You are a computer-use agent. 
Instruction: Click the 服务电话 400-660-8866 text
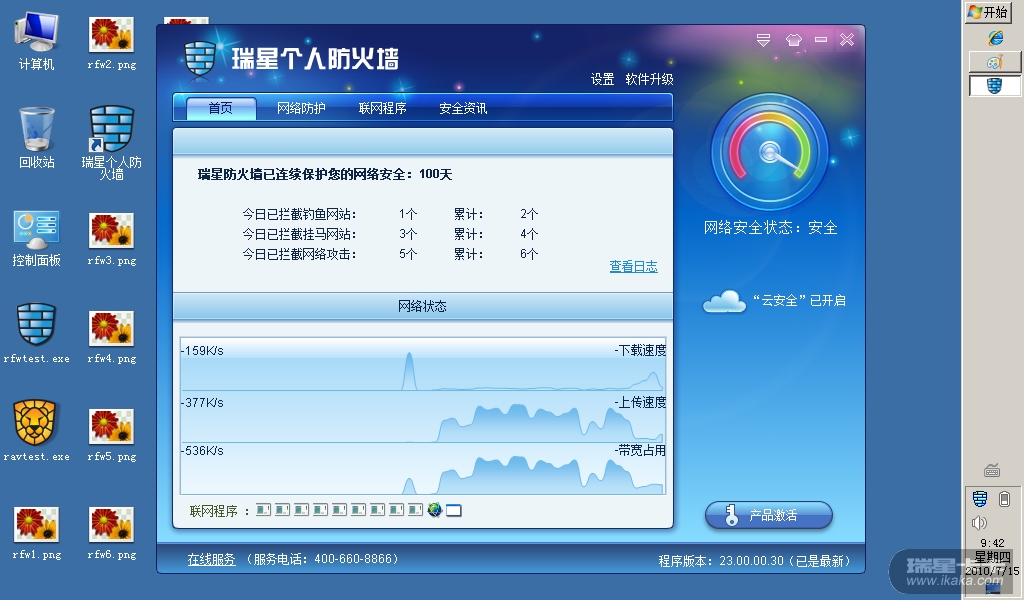[323, 560]
